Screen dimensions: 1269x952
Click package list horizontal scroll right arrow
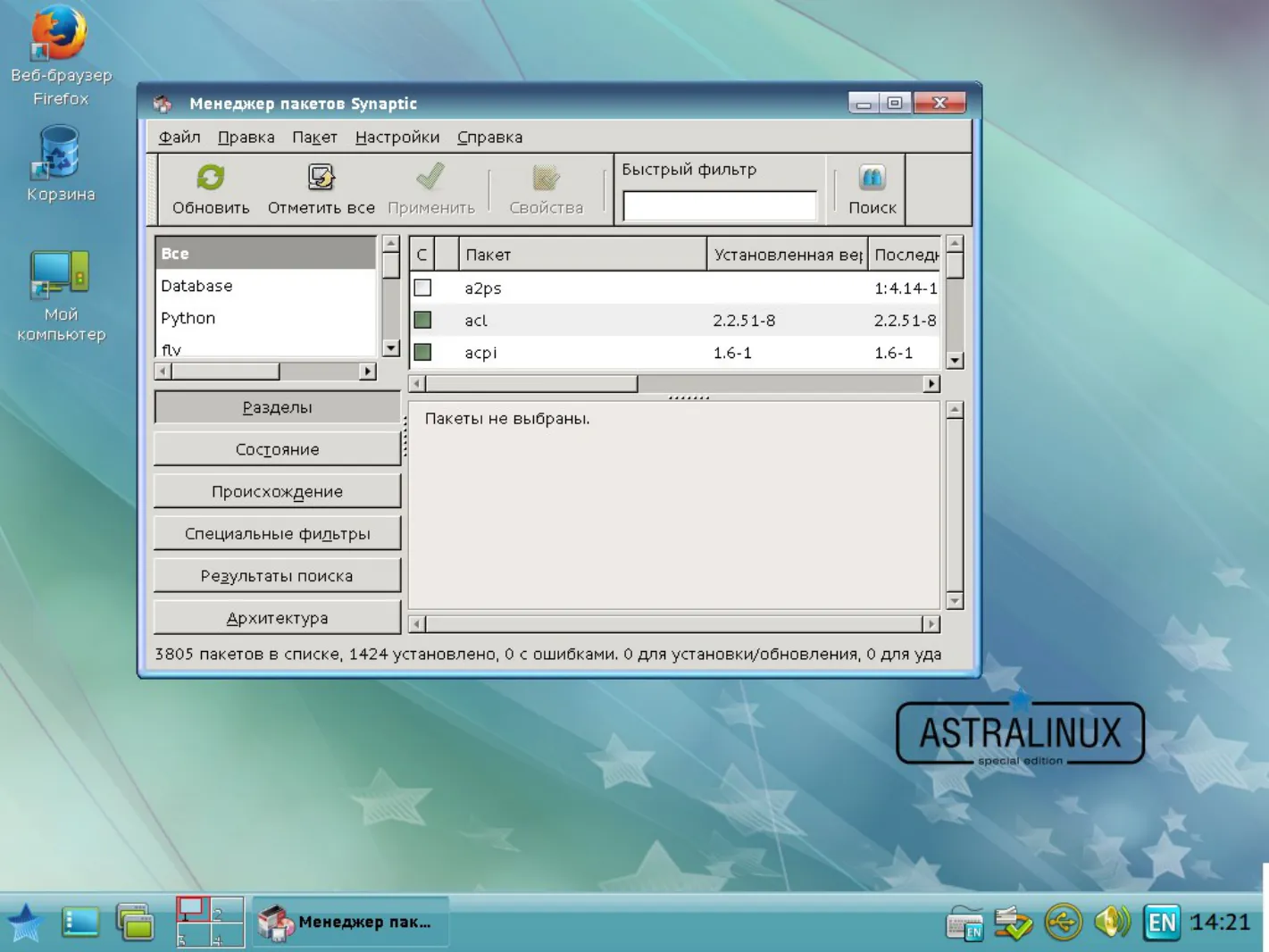(931, 383)
